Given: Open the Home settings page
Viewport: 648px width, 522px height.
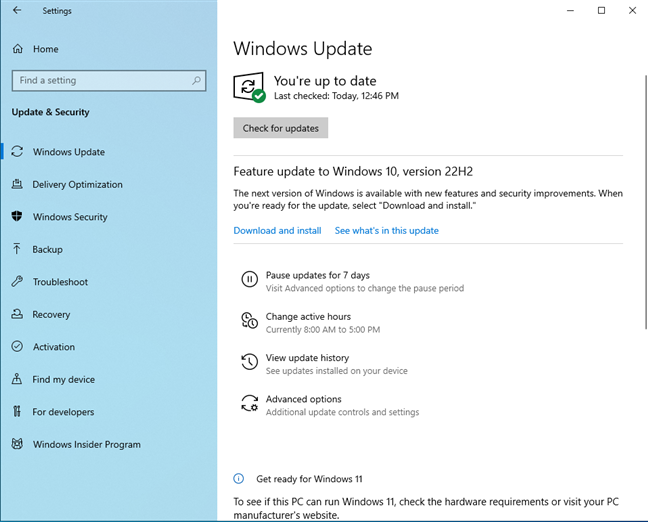Looking at the screenshot, I should pos(46,49).
